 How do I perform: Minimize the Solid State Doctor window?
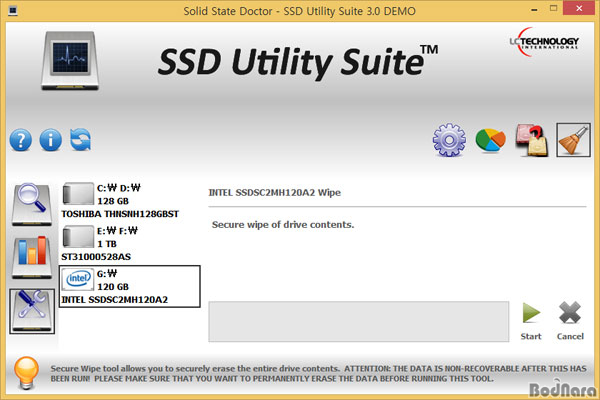click(x=534, y=9)
